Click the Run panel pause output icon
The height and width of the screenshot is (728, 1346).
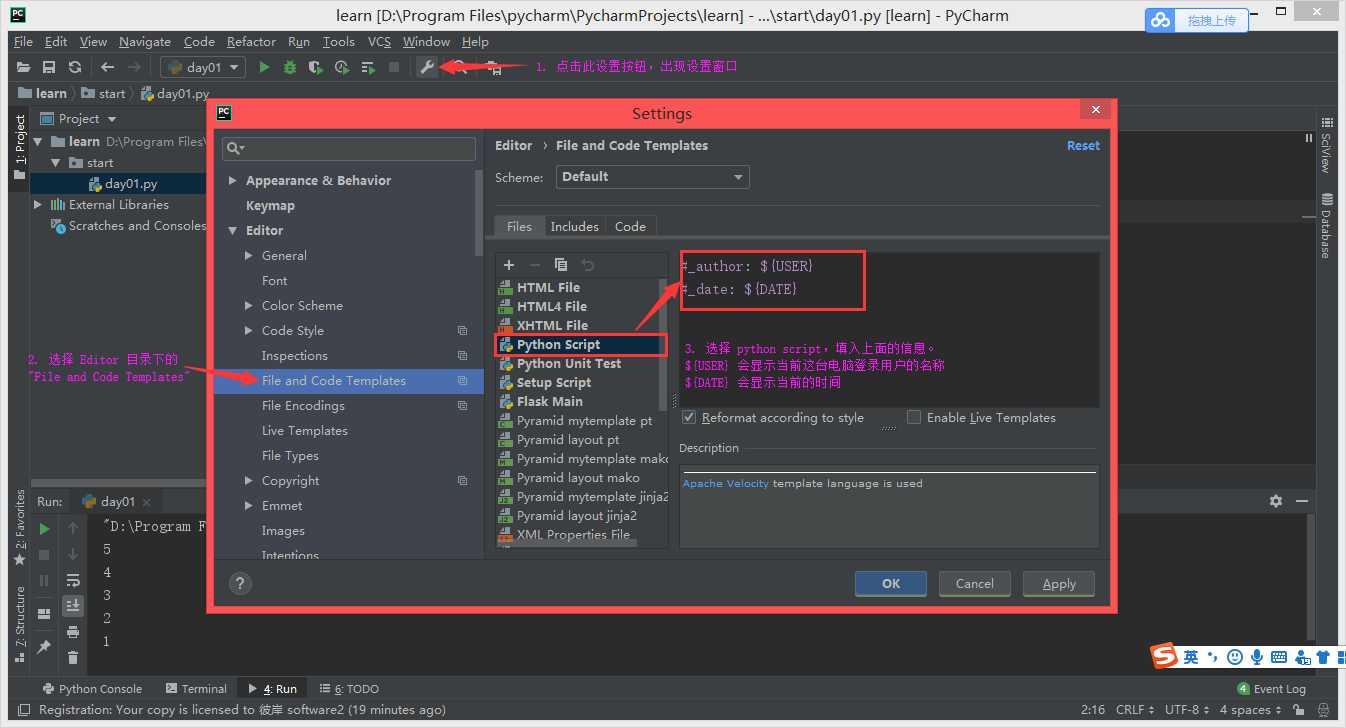44,580
